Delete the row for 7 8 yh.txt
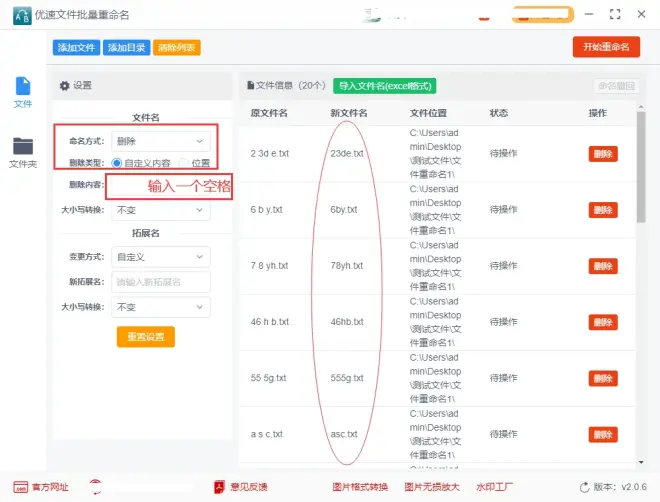 click(603, 266)
